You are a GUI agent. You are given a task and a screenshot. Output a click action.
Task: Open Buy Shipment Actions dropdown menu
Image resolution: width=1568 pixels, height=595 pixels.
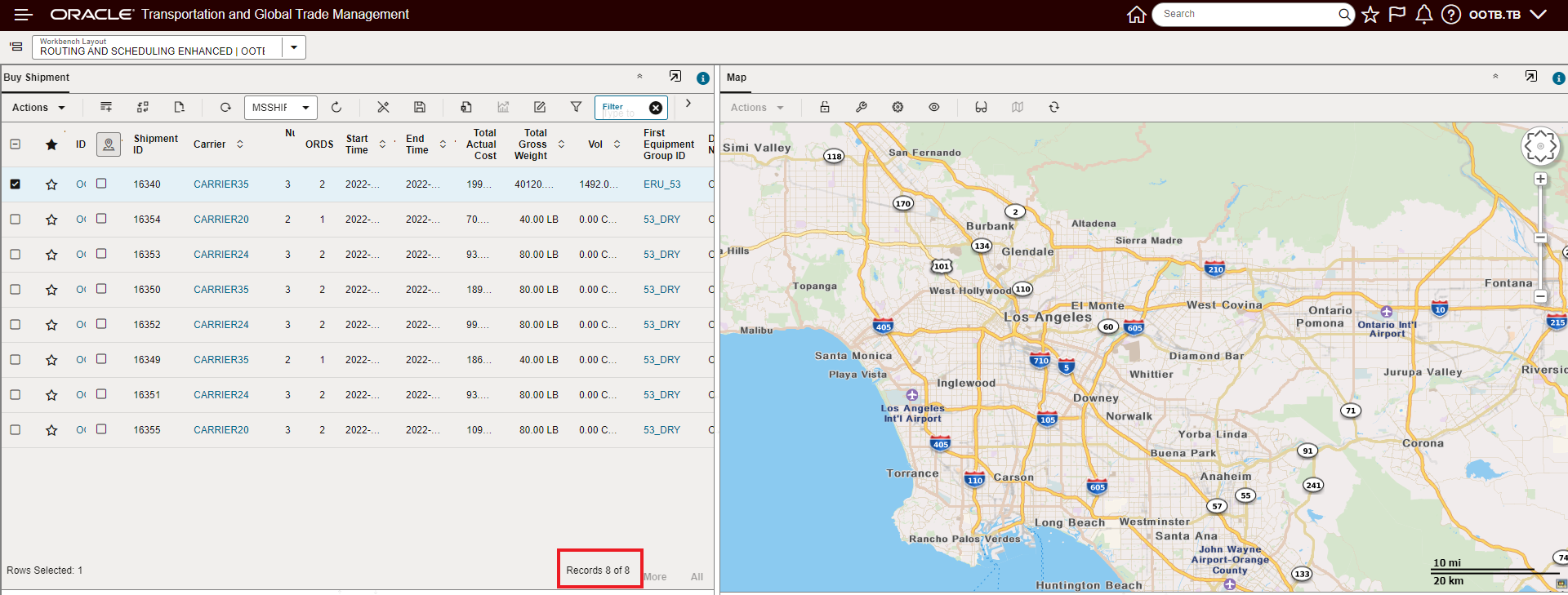point(38,108)
